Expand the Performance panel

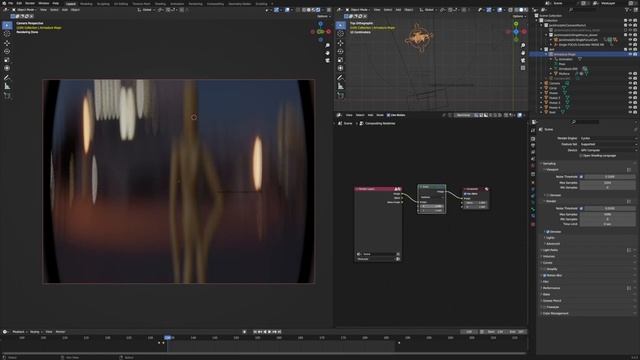pyautogui.click(x=551, y=288)
